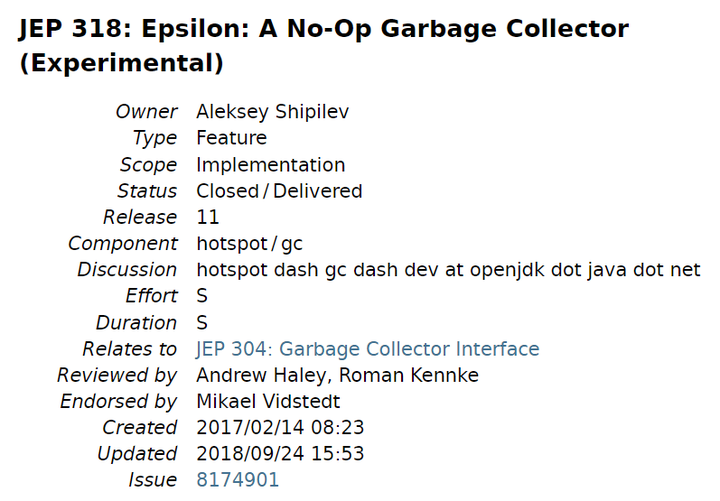Click the JEP 318 Epsilon page title
The image size is (720, 501).
pos(323,46)
